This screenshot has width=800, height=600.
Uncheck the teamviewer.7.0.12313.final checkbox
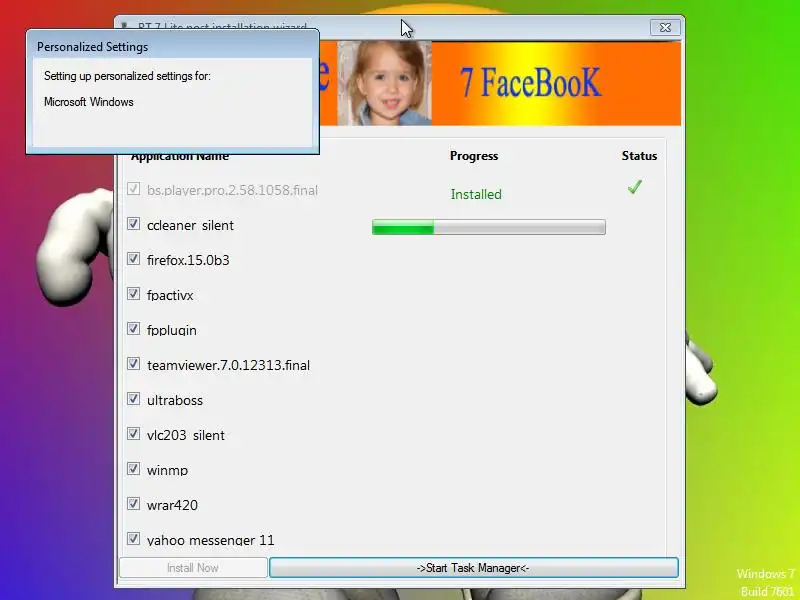pos(134,364)
